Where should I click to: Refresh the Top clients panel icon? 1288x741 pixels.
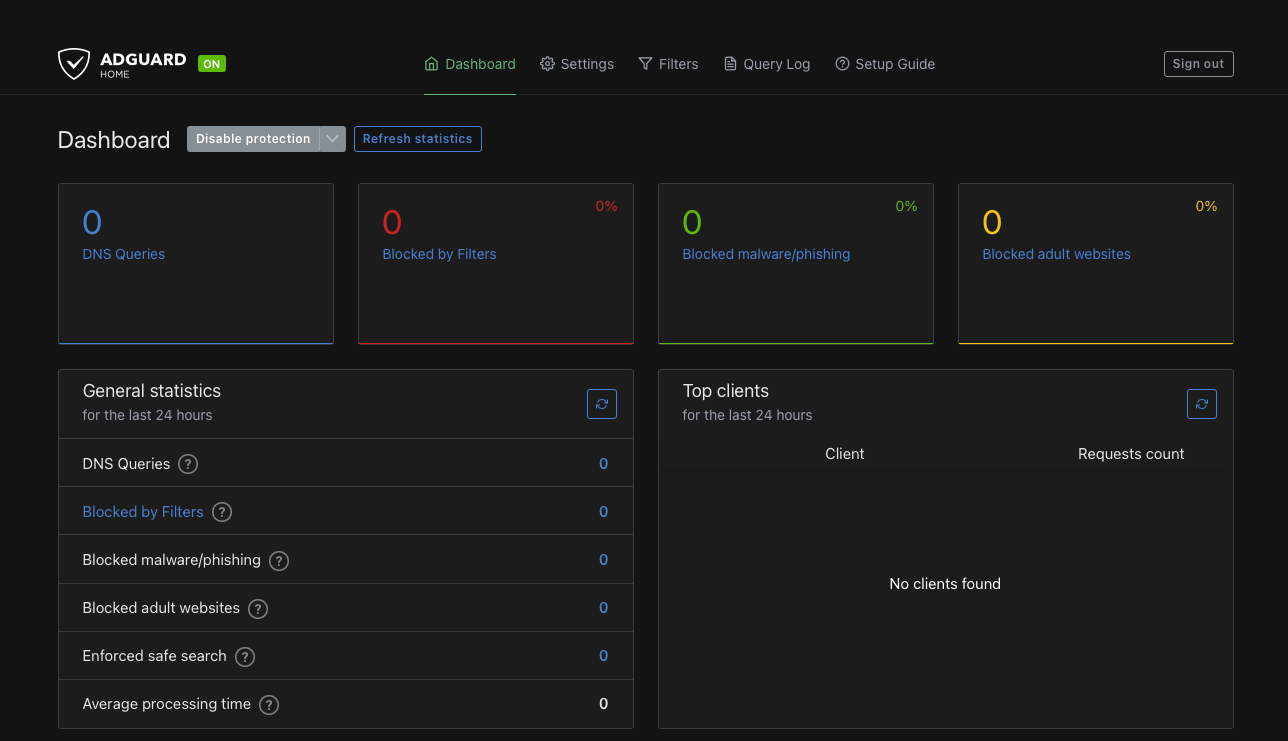1202,404
